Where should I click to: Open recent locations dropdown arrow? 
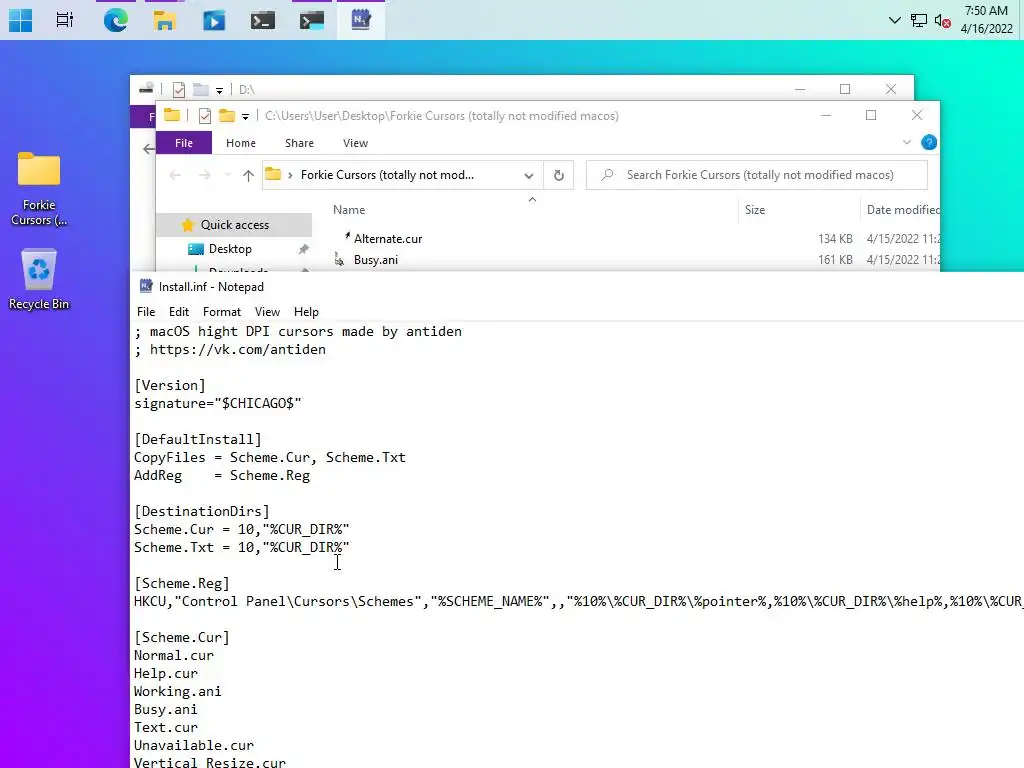point(227,175)
